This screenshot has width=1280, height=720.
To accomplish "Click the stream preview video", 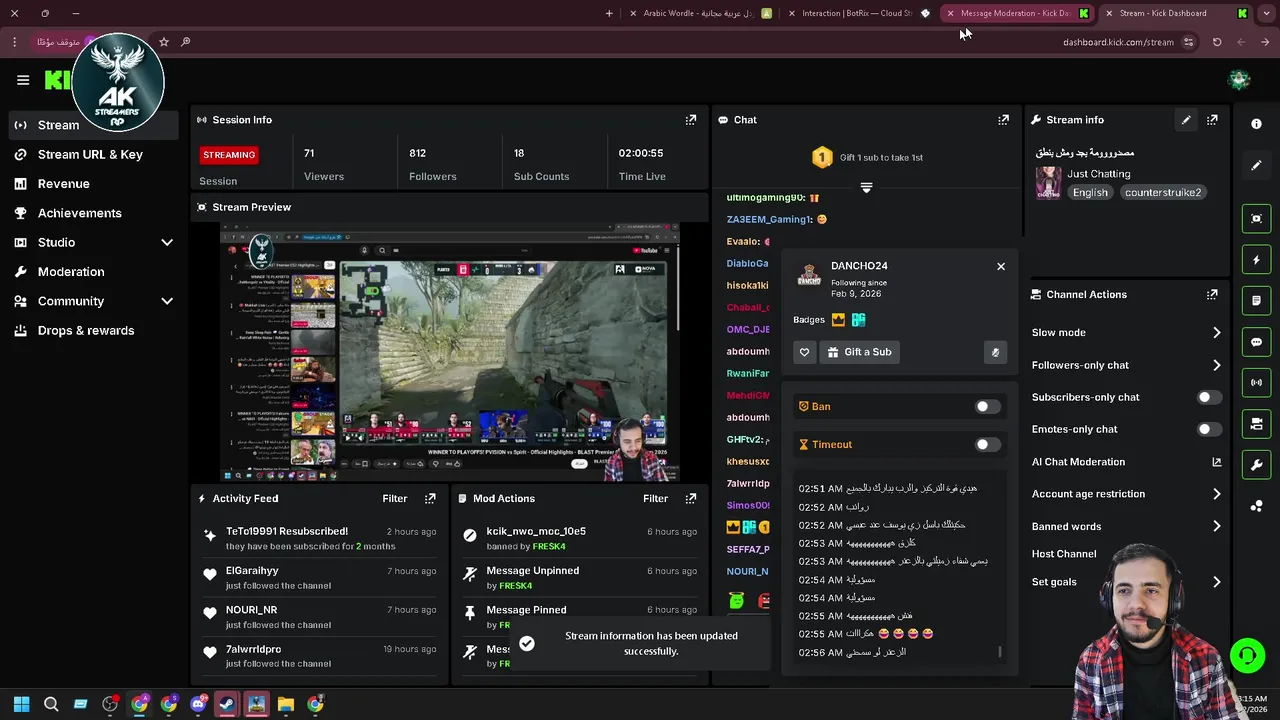I will click(x=449, y=352).
